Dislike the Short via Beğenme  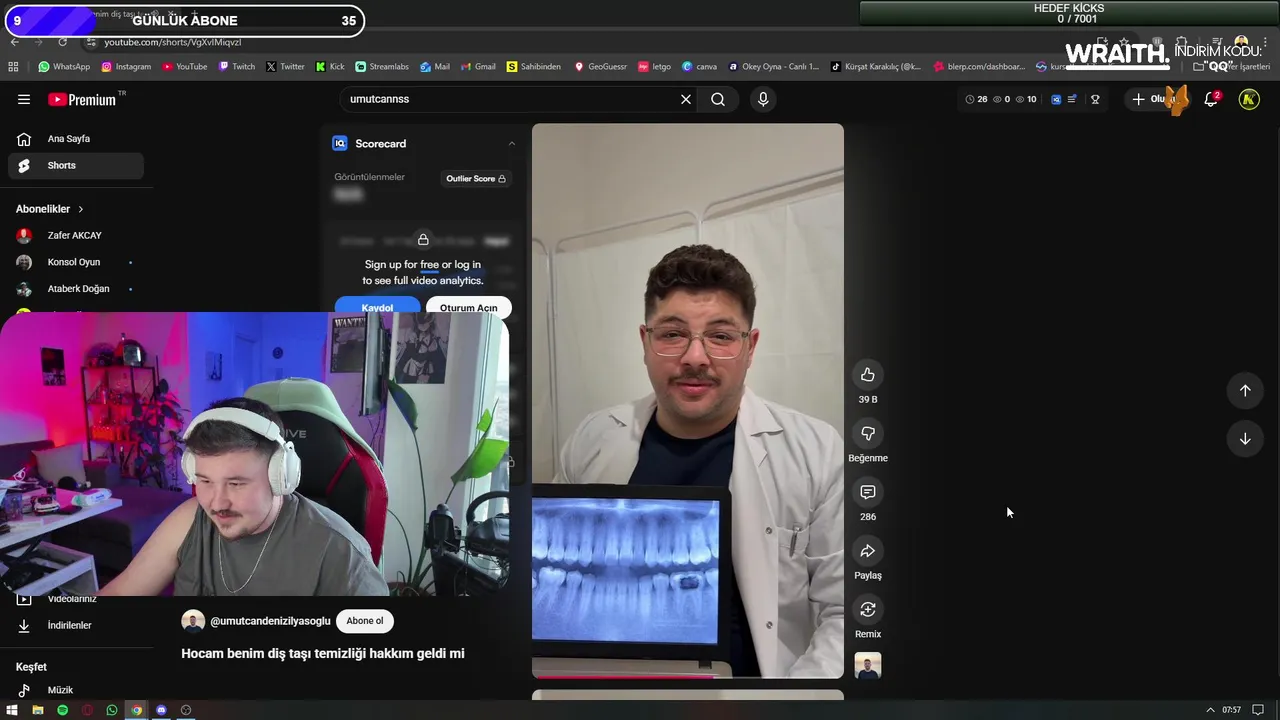click(868, 434)
